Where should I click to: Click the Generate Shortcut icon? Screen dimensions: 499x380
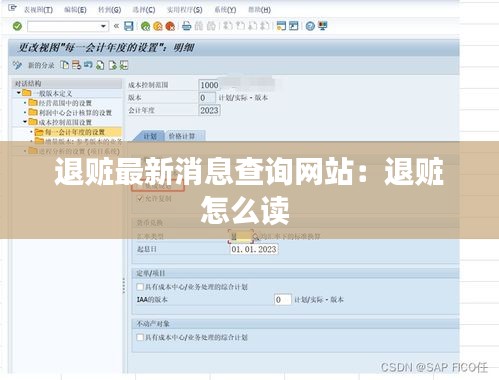coord(294,26)
